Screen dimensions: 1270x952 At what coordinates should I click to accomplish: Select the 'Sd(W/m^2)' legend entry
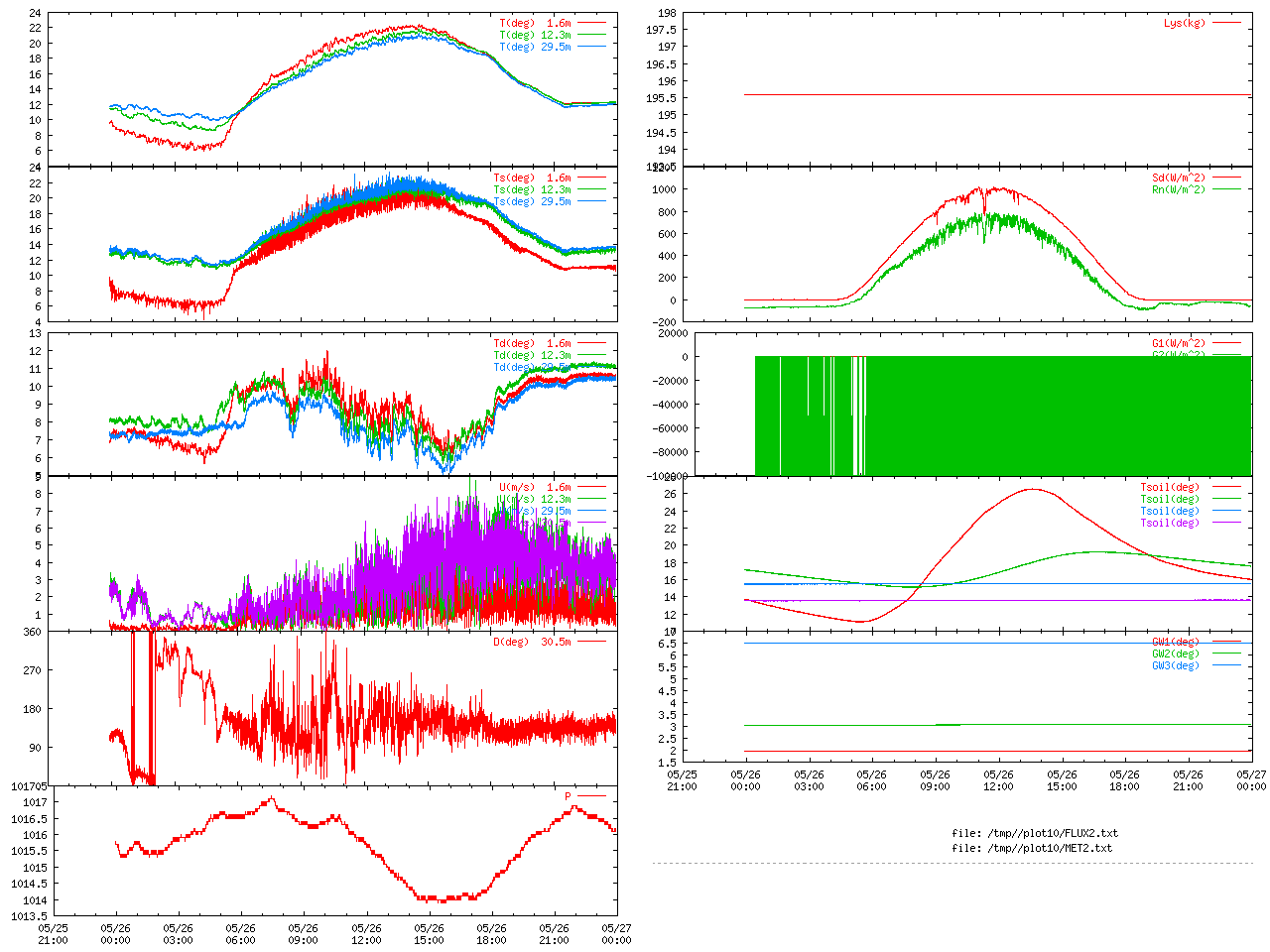point(1179,178)
